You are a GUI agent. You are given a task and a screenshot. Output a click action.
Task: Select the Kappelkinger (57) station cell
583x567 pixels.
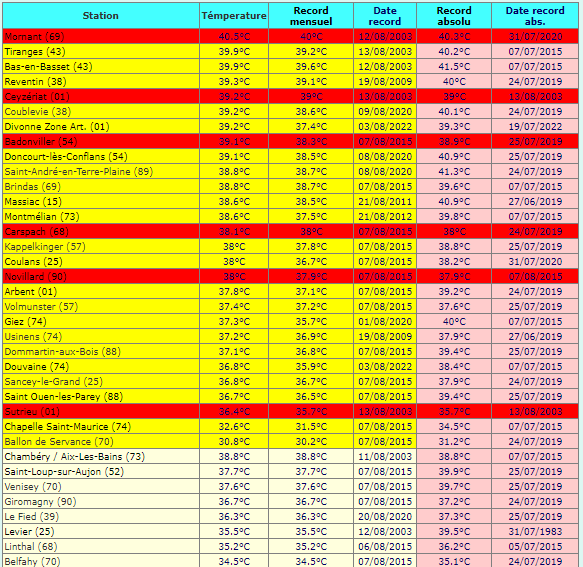(x=101, y=247)
